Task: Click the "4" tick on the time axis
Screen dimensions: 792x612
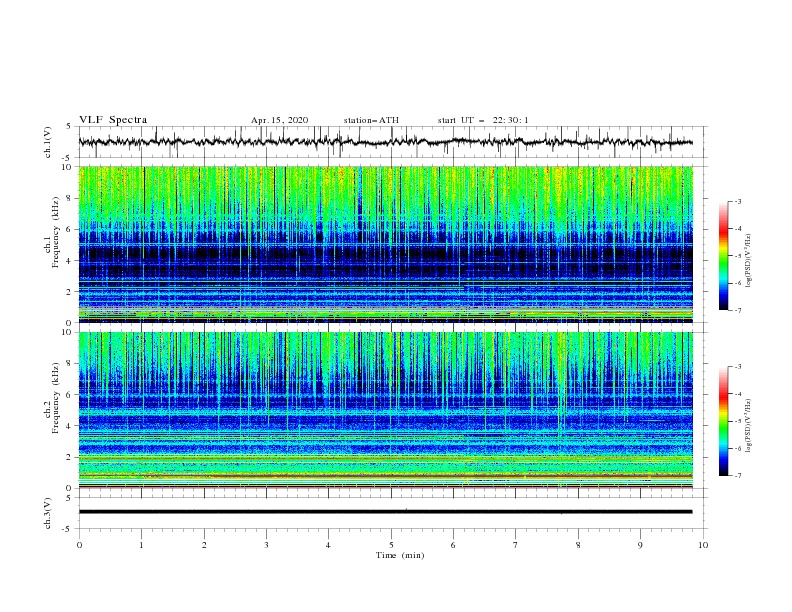Action: pos(328,545)
